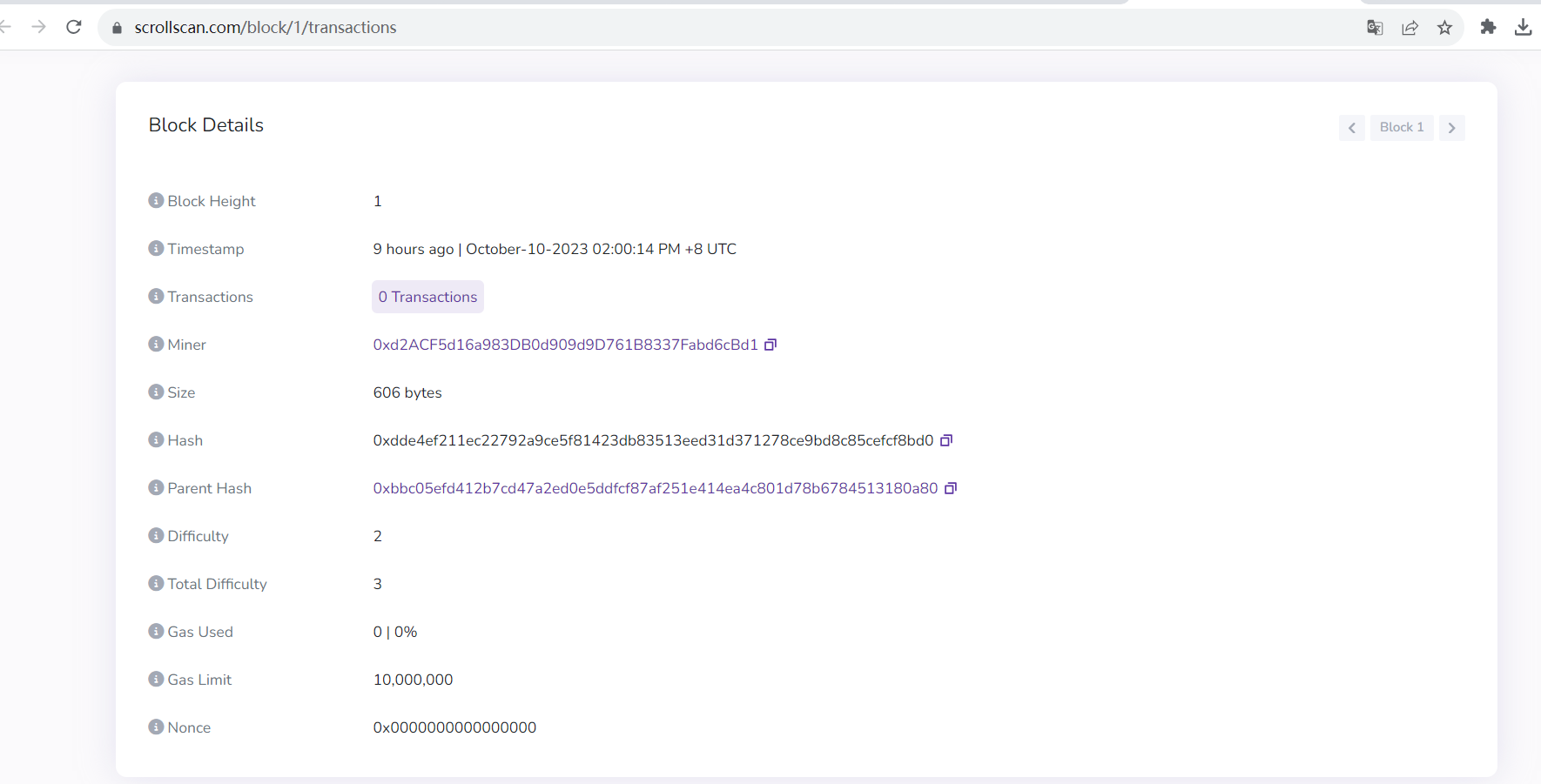Click the Timestamp info icon
Viewport: 1541px width, 784px height.
tap(156, 249)
